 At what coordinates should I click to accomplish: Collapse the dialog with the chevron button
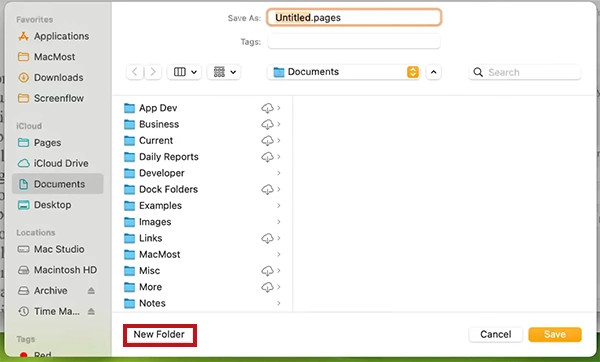(x=434, y=72)
